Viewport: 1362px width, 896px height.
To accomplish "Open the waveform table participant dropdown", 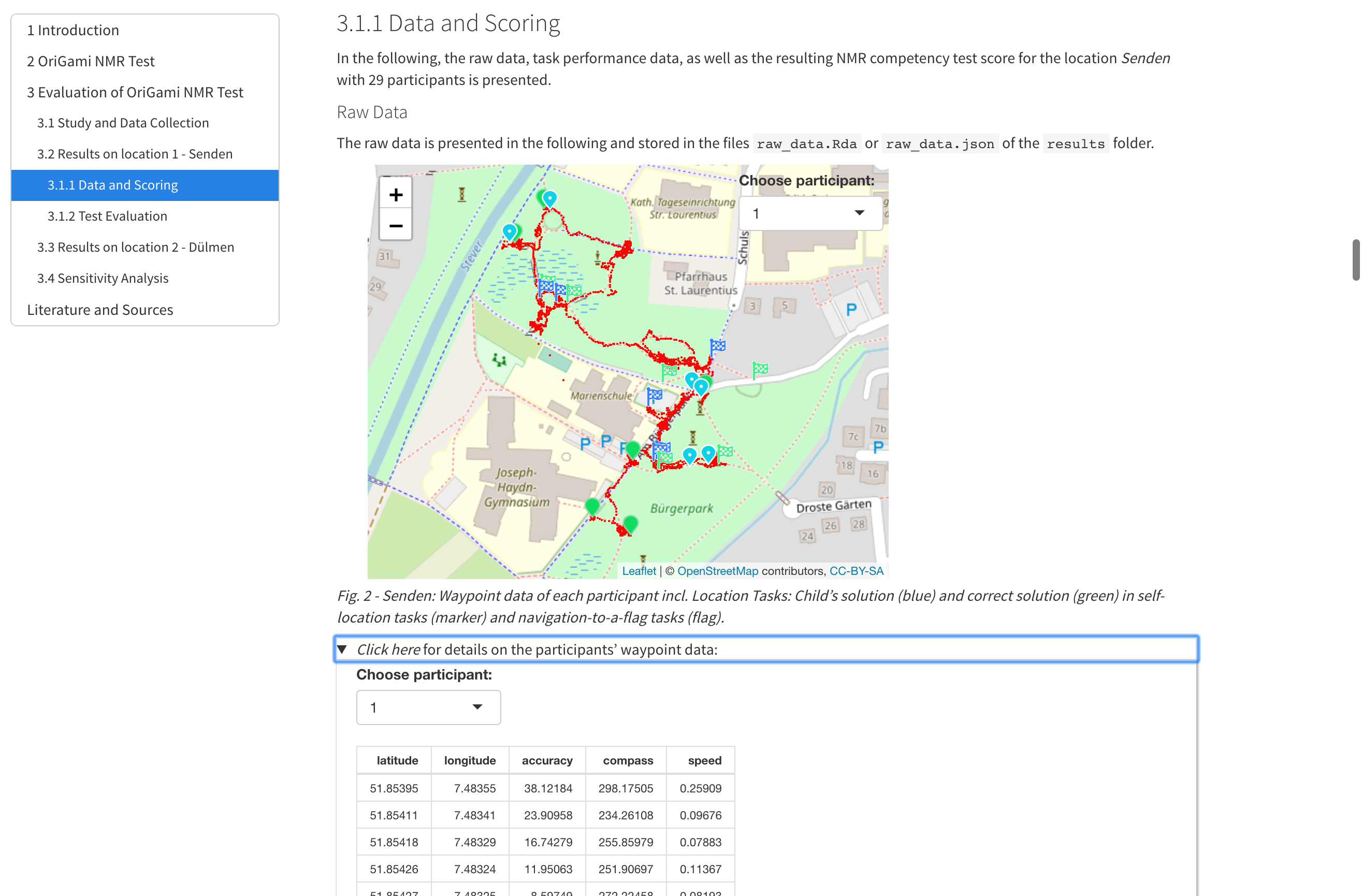I will [x=428, y=707].
